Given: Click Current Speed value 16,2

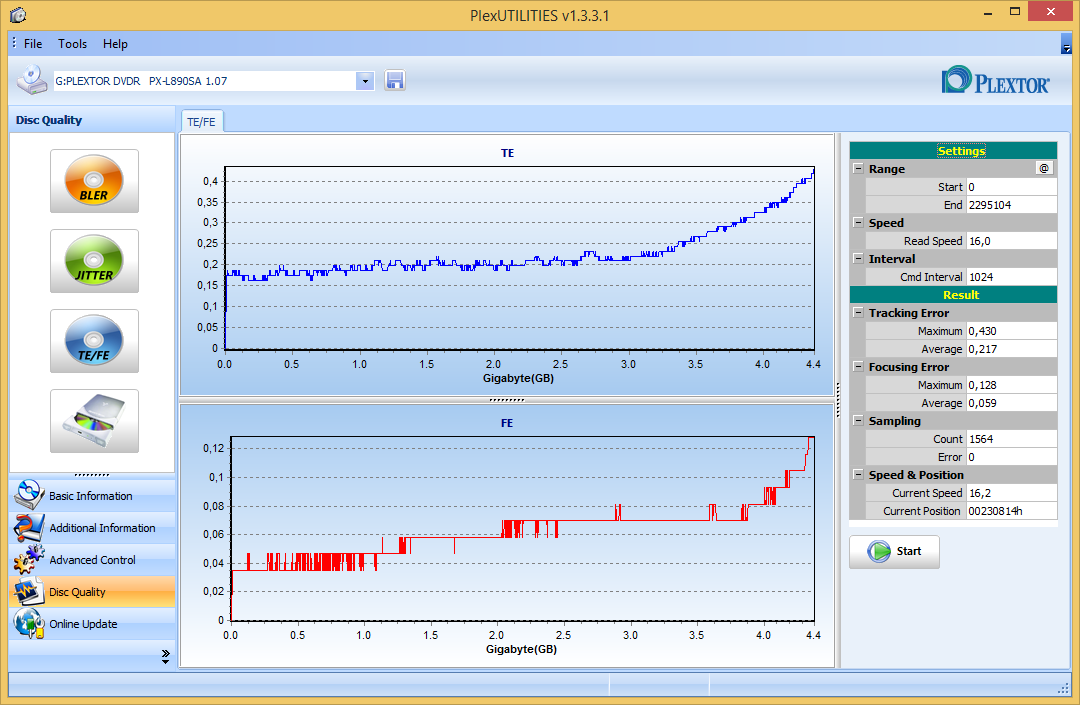Looking at the screenshot, I should point(1011,493).
